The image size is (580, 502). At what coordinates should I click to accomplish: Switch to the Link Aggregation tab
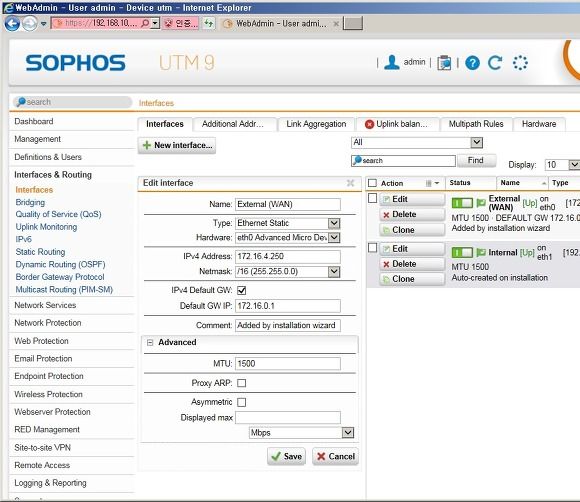[x=316, y=124]
